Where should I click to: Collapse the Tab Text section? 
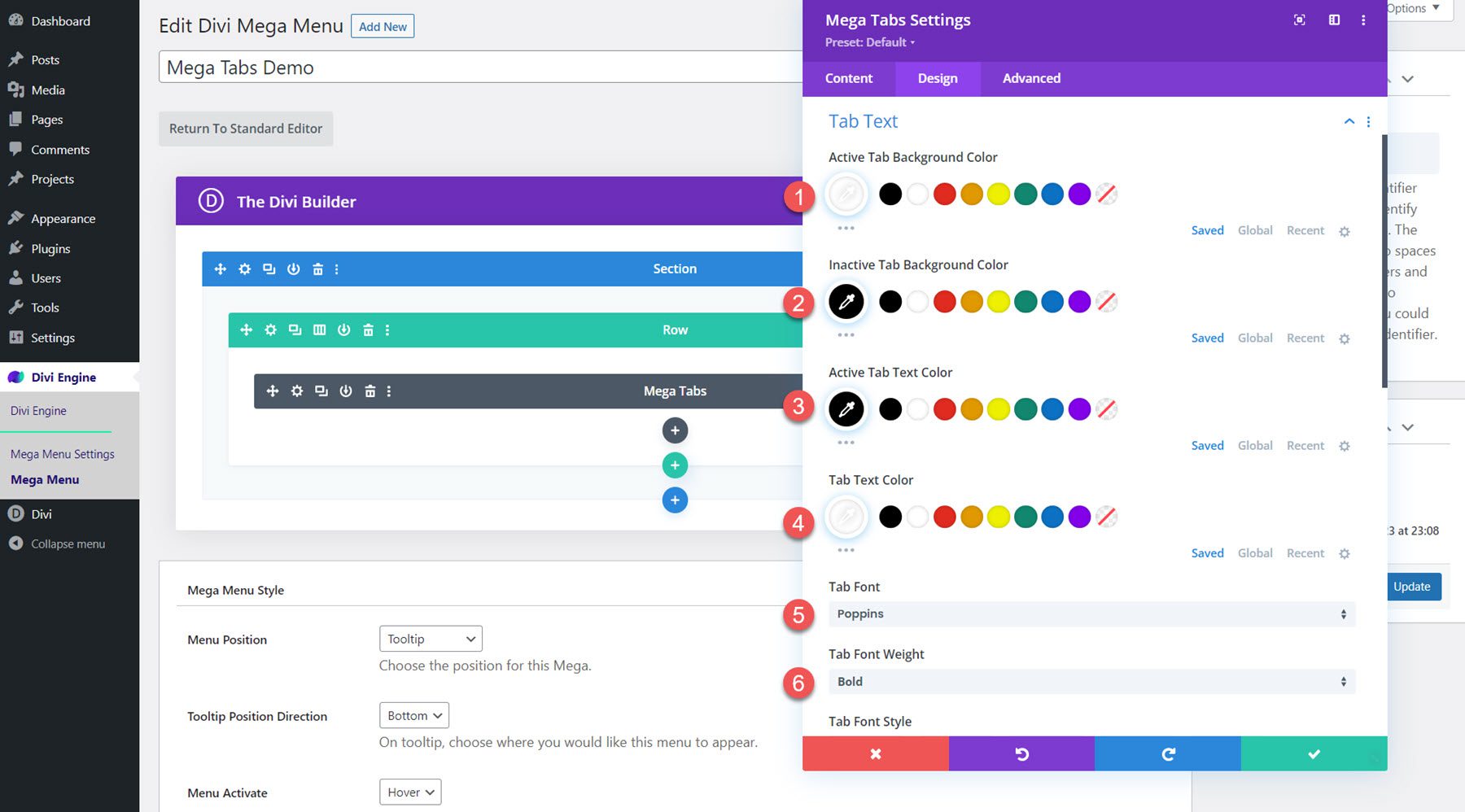click(x=1348, y=120)
